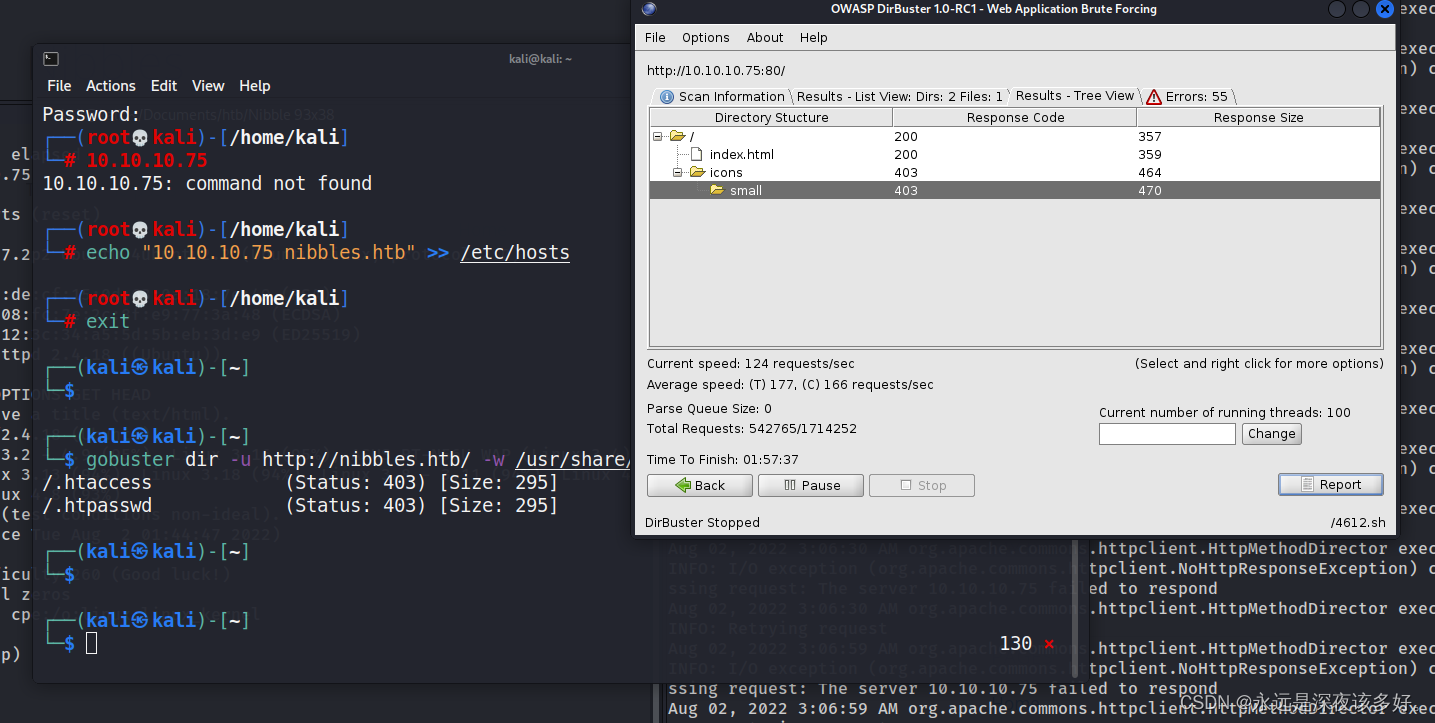The width and height of the screenshot is (1435, 723).
Task: Click thread count input field
Action: pyautogui.click(x=1167, y=434)
